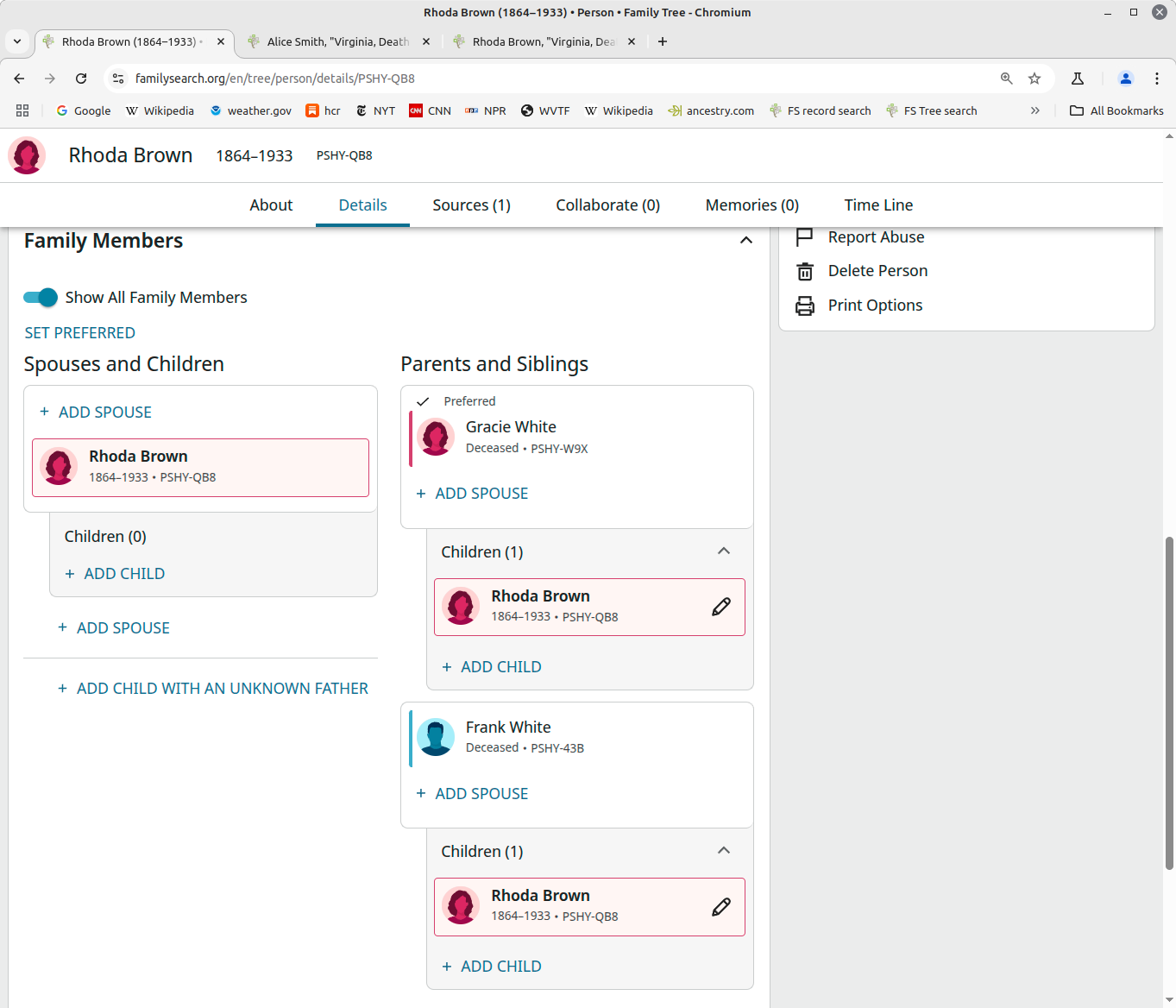Open the WVTF bookmark
Image resolution: width=1176 pixels, height=1008 pixels.
coord(545,110)
